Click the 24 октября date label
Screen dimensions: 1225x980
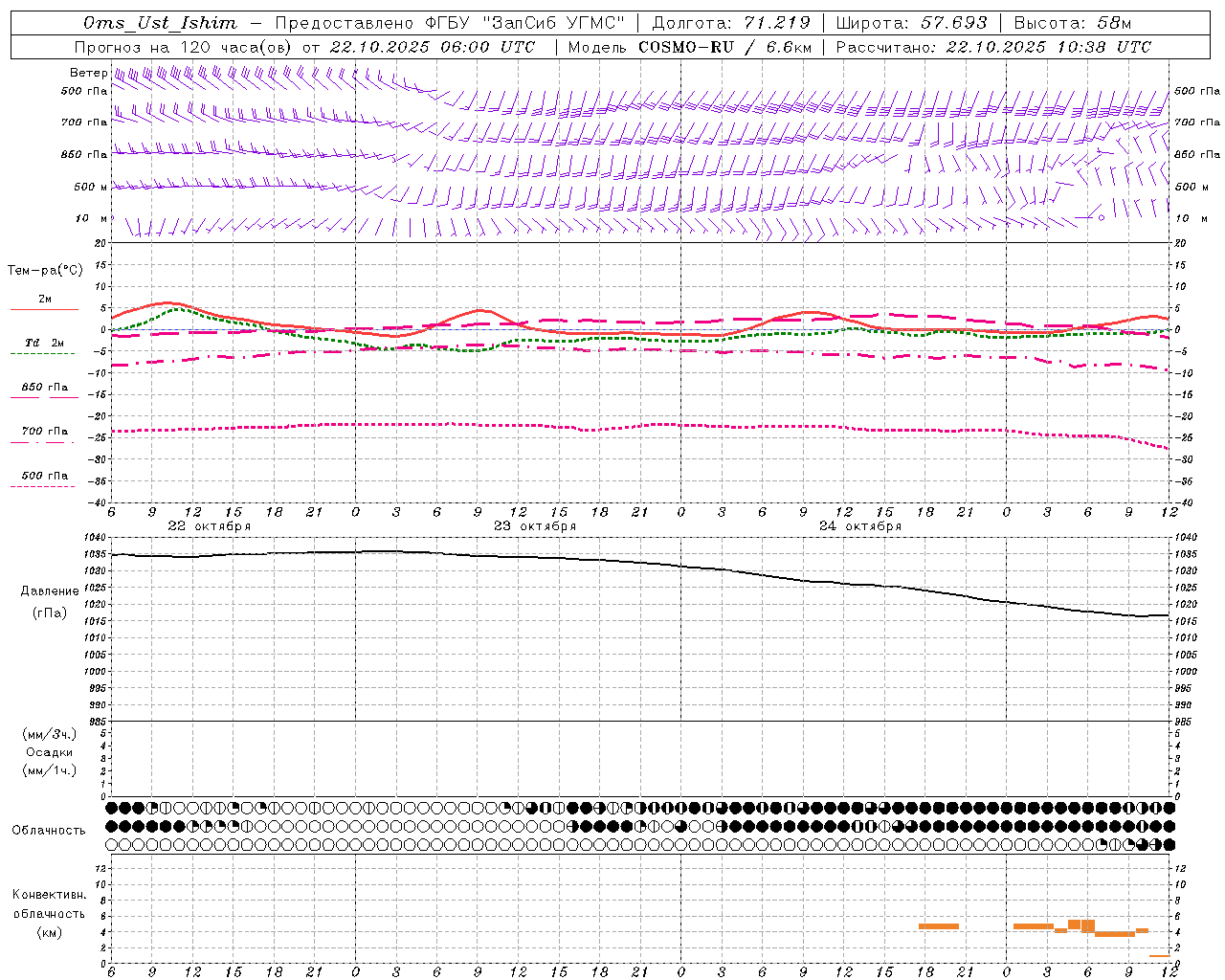tap(860, 526)
